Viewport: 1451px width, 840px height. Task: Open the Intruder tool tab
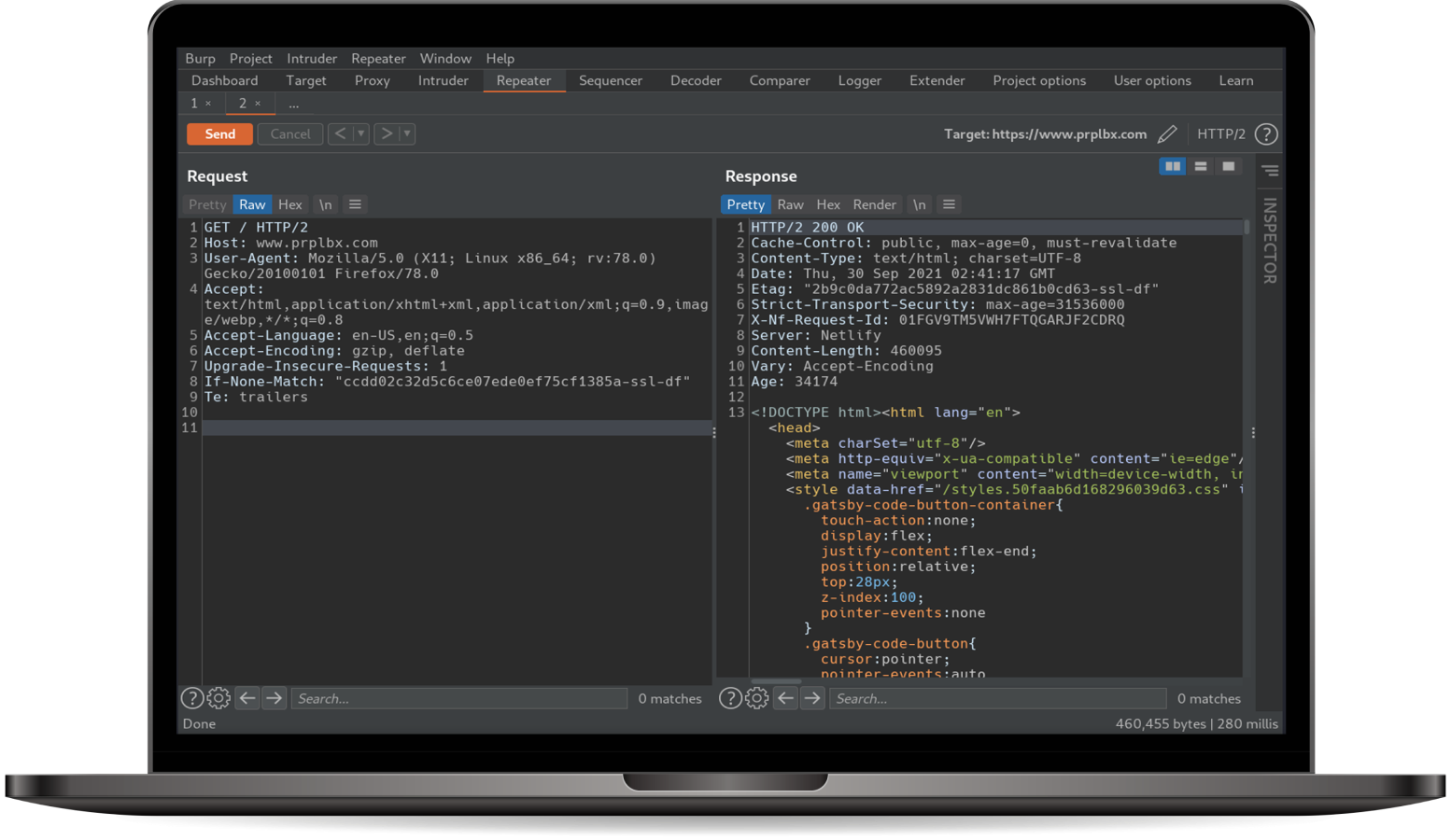point(443,81)
